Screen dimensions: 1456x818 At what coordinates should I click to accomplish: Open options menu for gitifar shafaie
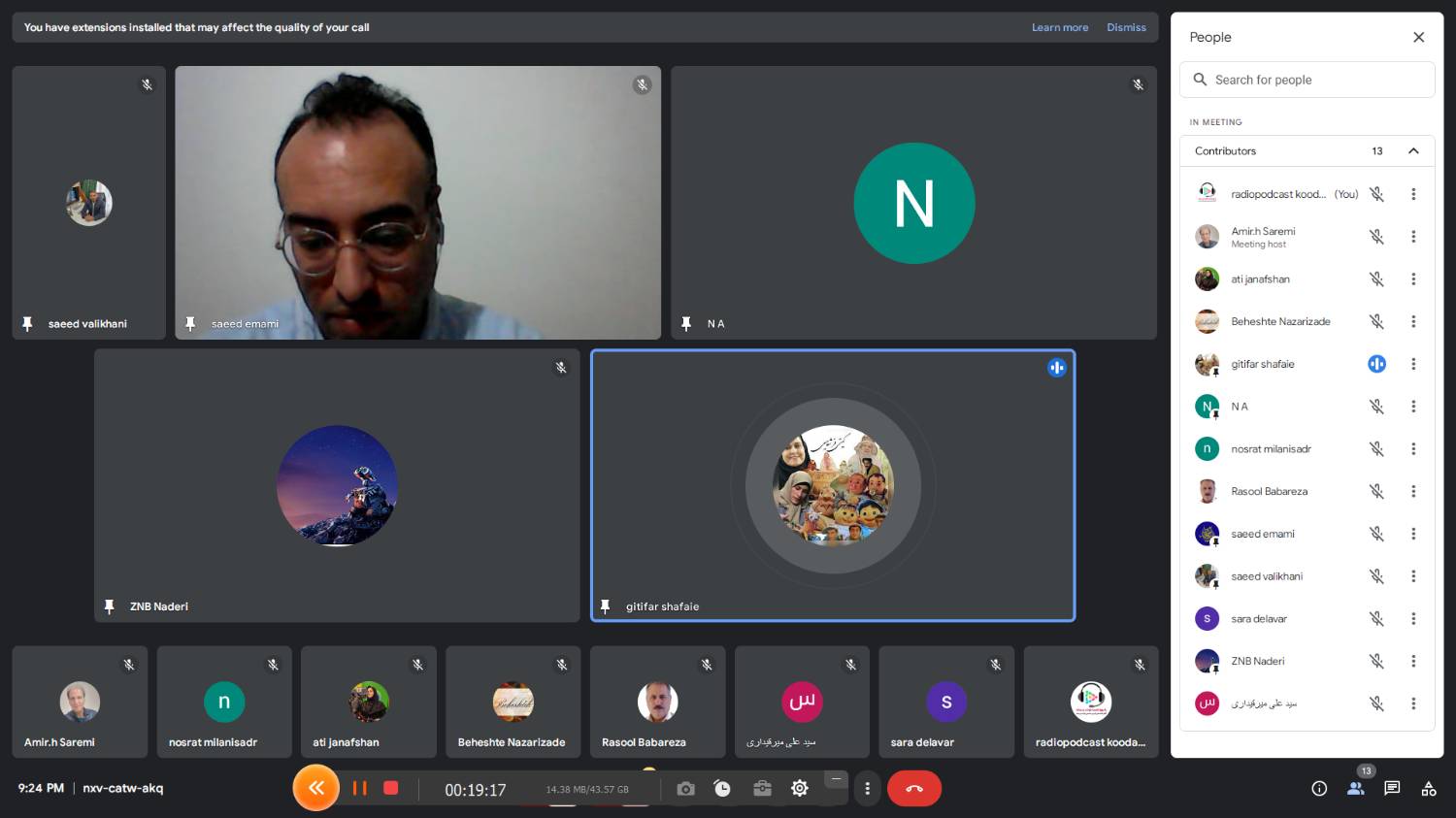click(x=1413, y=364)
